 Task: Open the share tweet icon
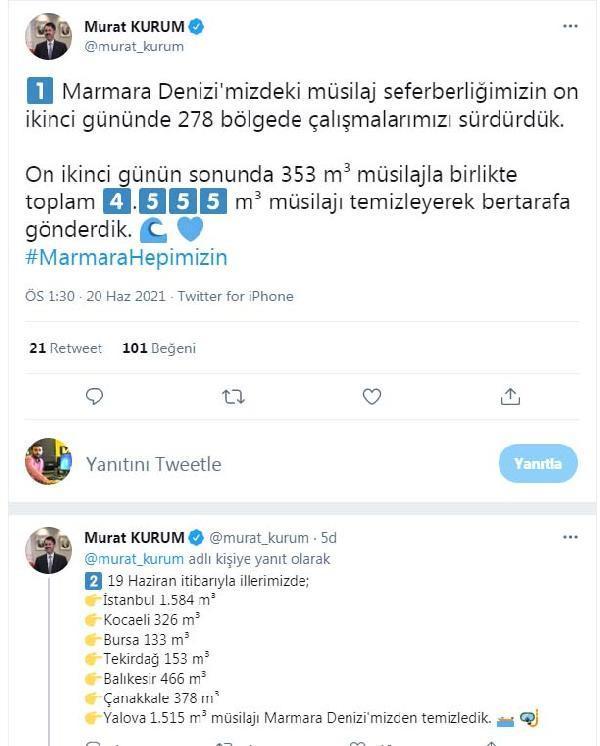coord(510,397)
